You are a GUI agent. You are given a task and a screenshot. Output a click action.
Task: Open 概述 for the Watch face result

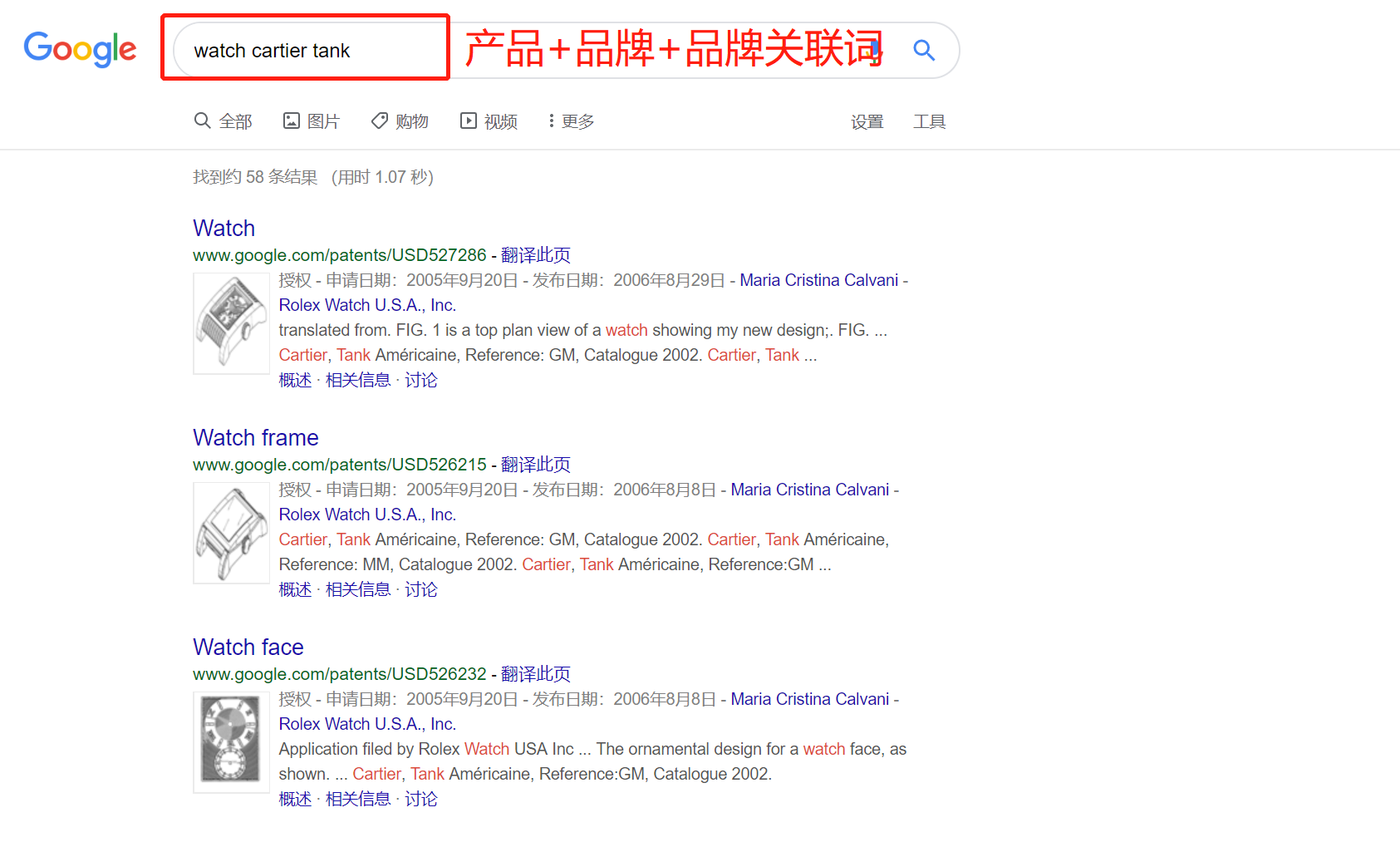click(295, 799)
